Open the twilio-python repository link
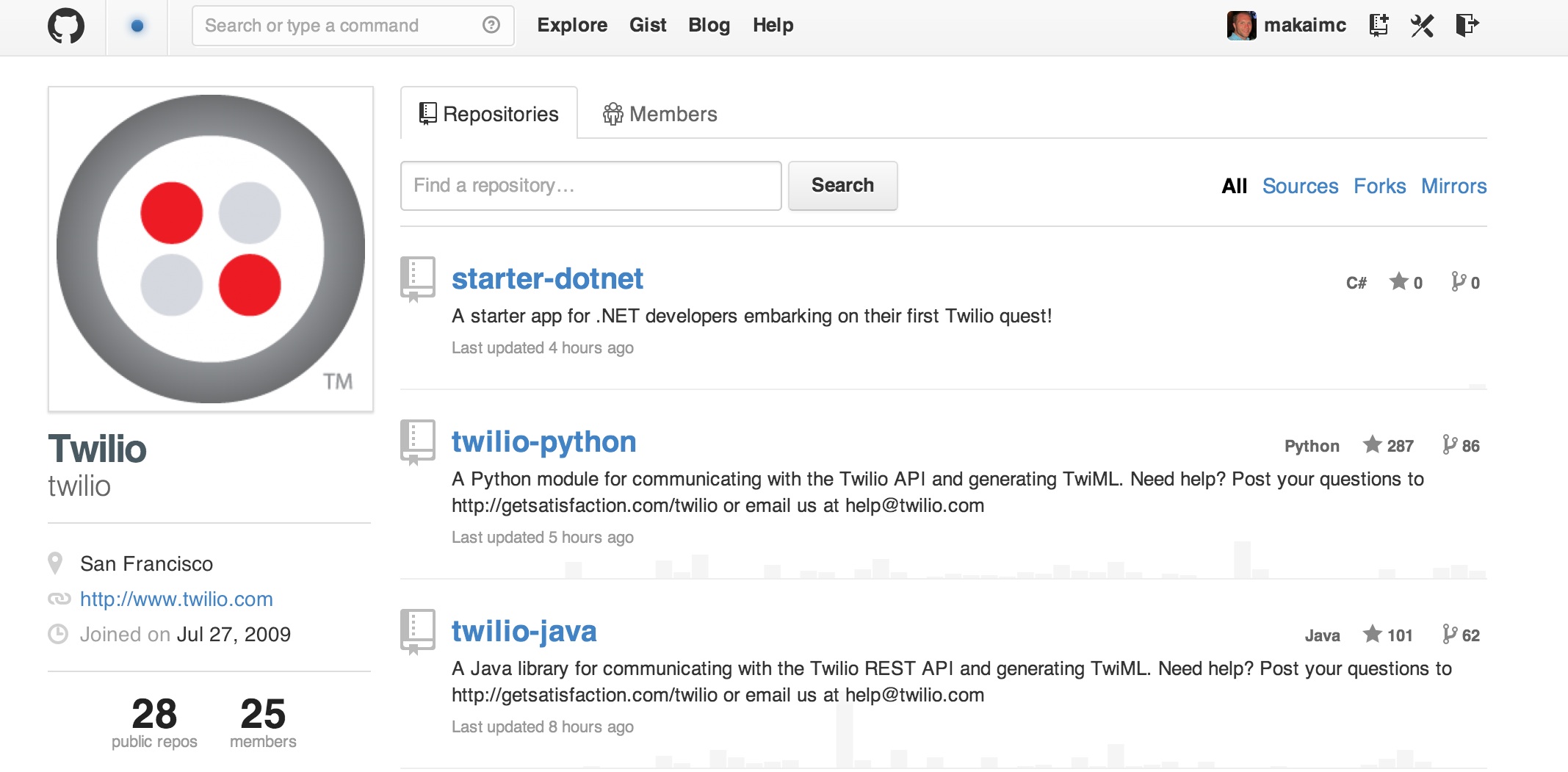This screenshot has width=1568, height=772. (543, 442)
